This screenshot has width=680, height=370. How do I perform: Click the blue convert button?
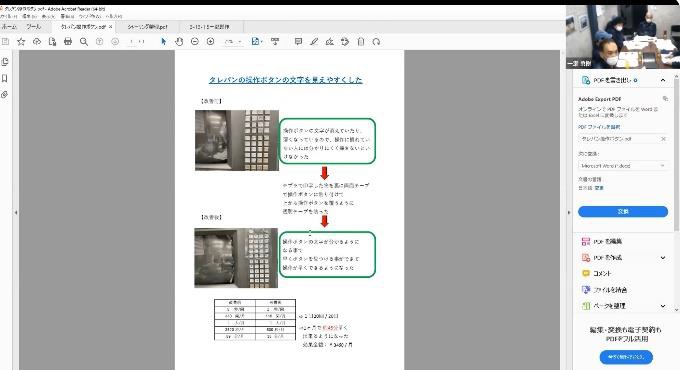[x=623, y=211]
